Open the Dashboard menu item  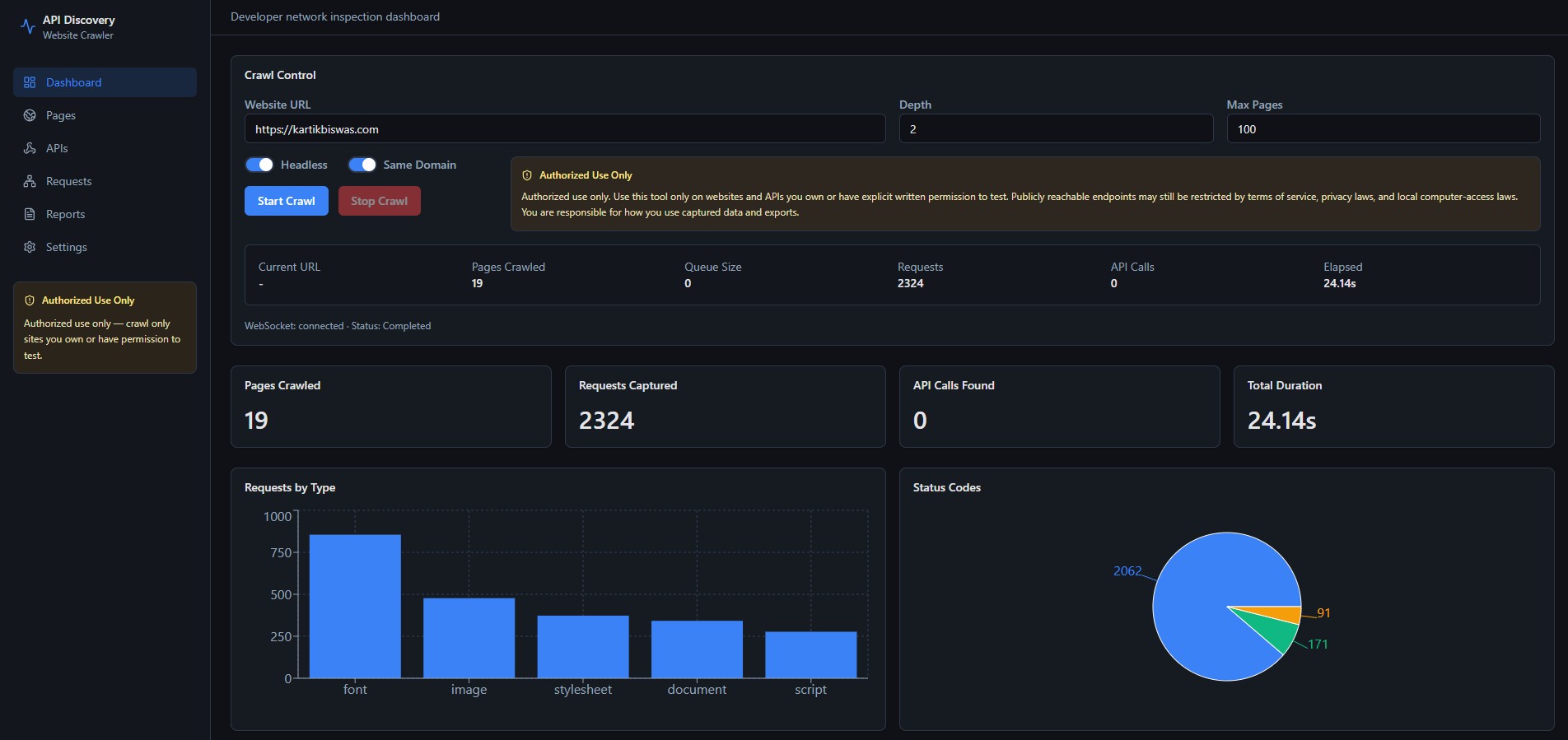105,82
